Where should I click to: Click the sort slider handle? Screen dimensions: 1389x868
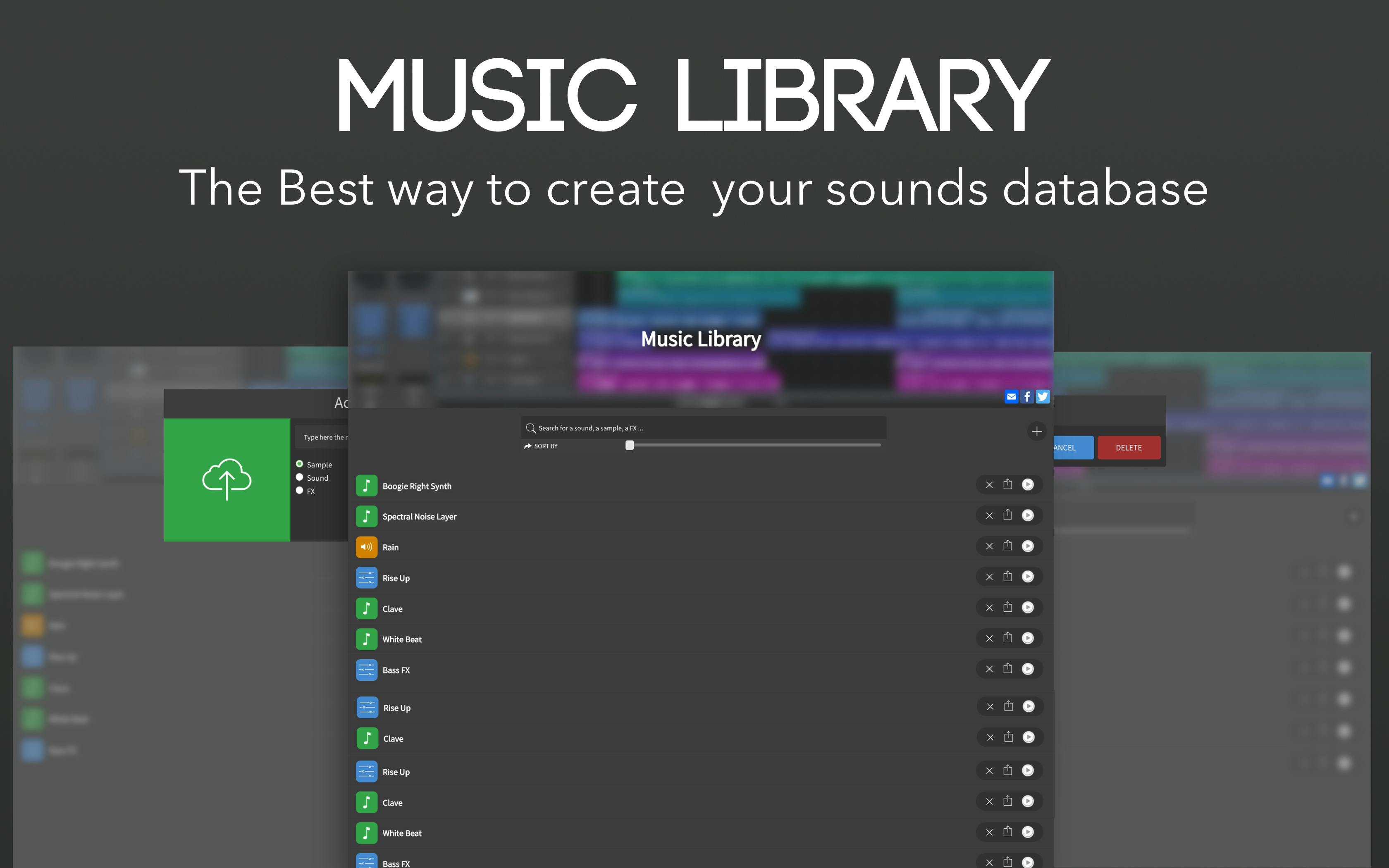pos(630,445)
